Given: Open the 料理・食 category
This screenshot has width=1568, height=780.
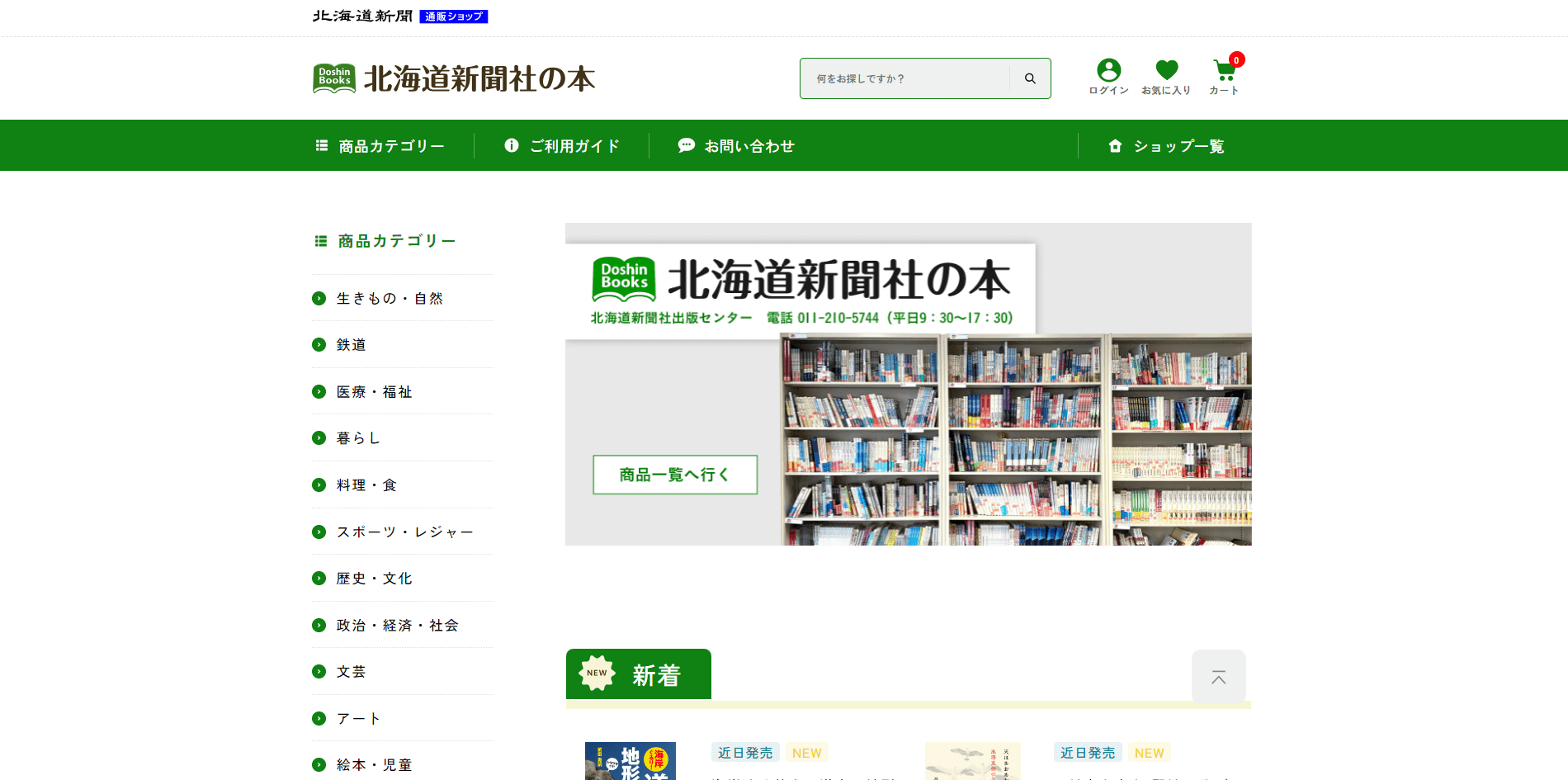Looking at the screenshot, I should (x=366, y=485).
